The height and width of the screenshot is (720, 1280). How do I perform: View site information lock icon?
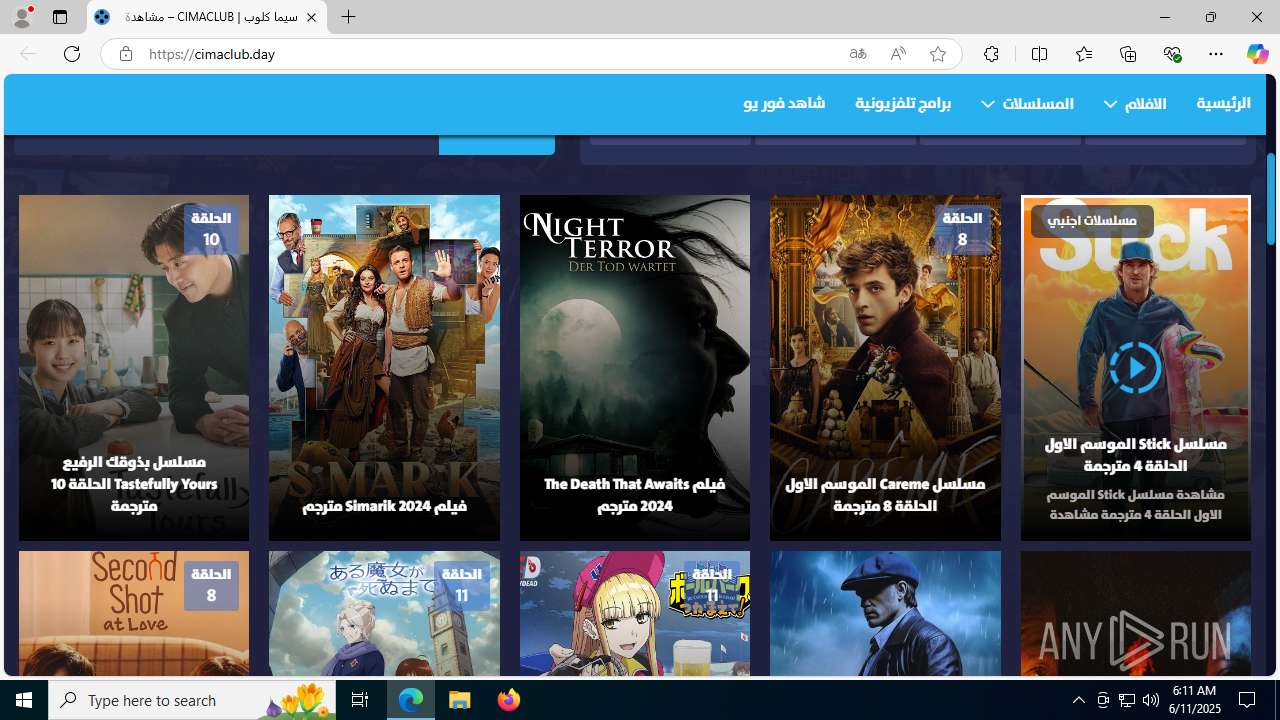125,54
